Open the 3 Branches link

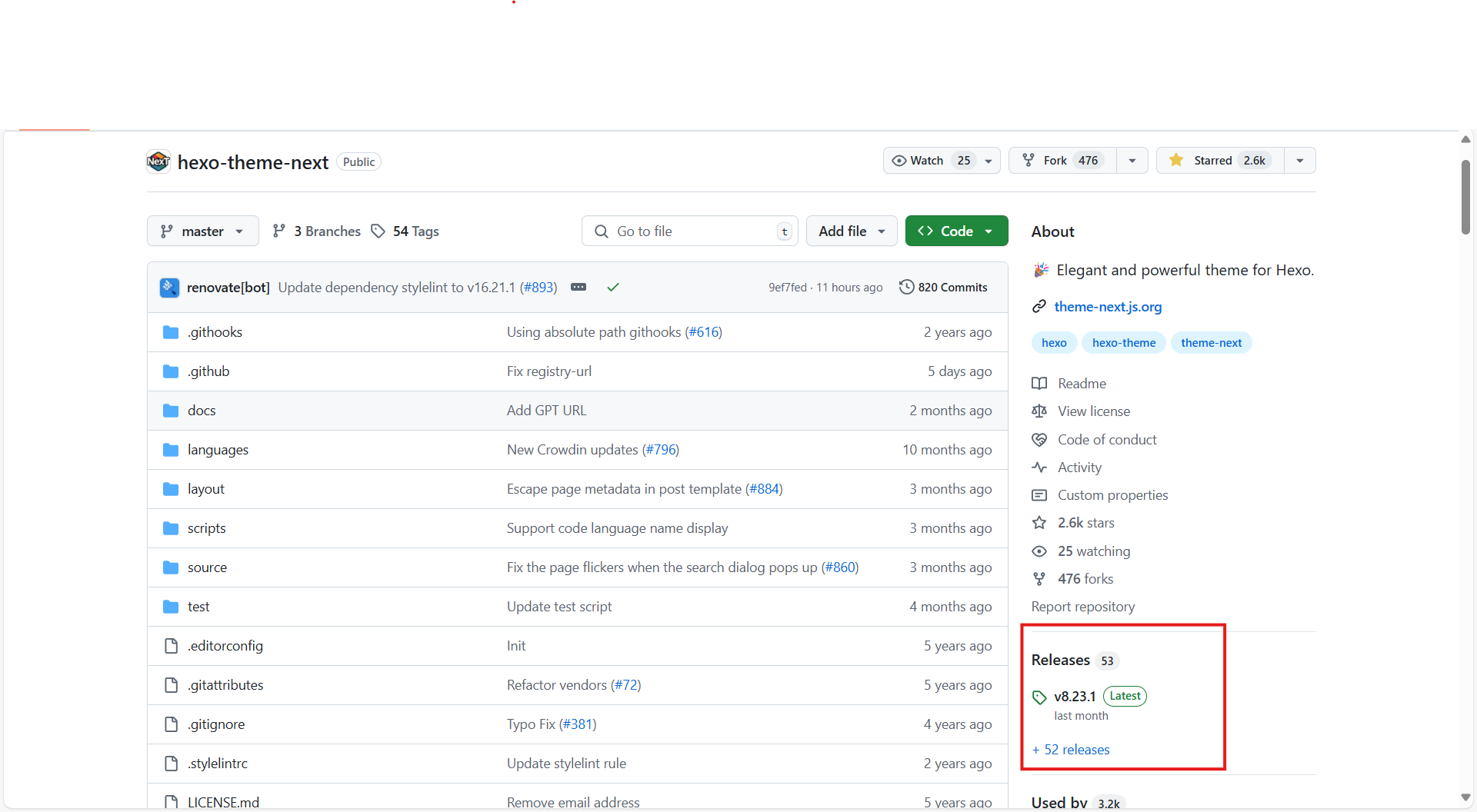coord(317,231)
